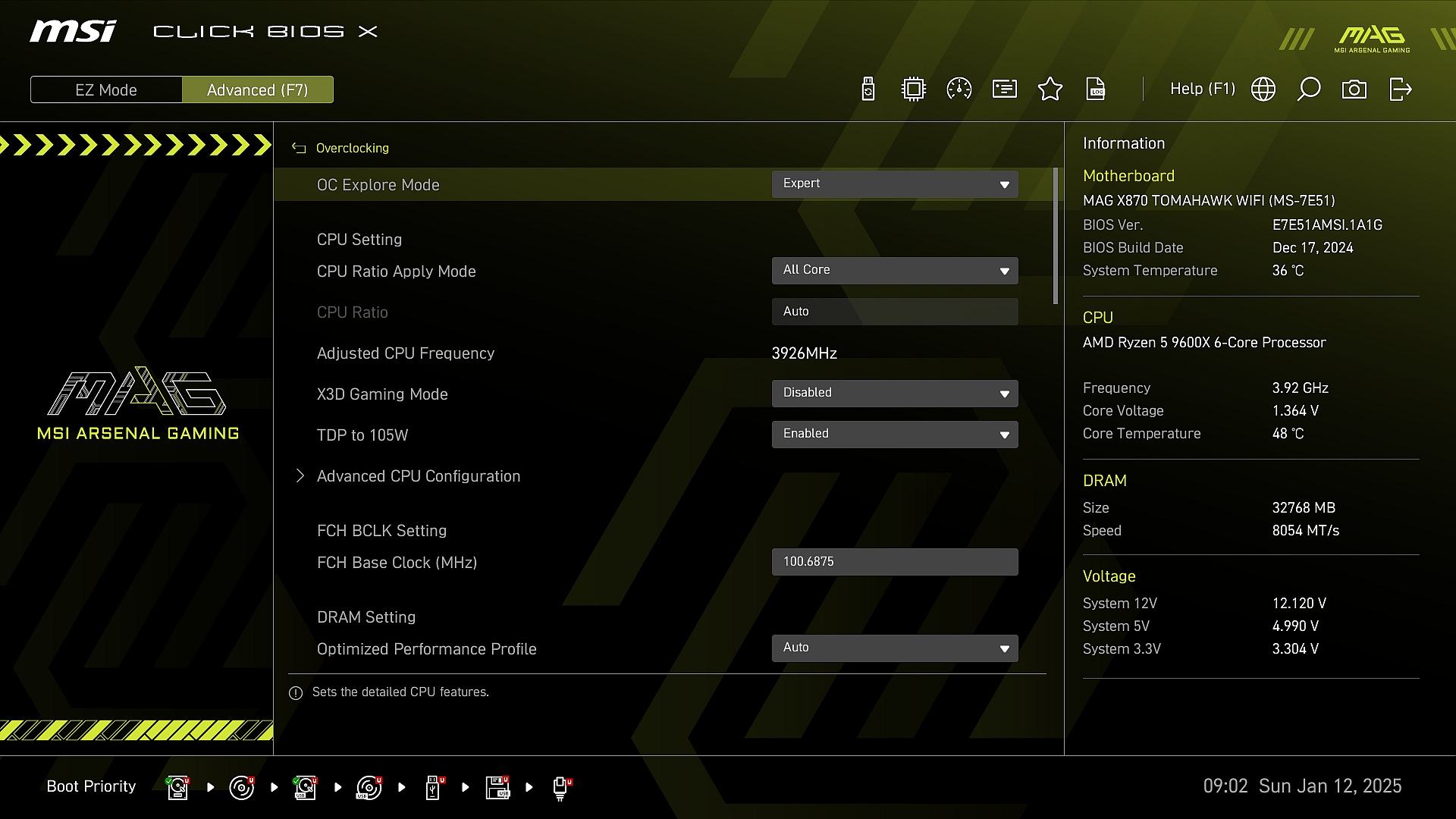Open the TDP to 105W Enabled dropdown
This screenshot has width=1456, height=819.
pos(895,435)
